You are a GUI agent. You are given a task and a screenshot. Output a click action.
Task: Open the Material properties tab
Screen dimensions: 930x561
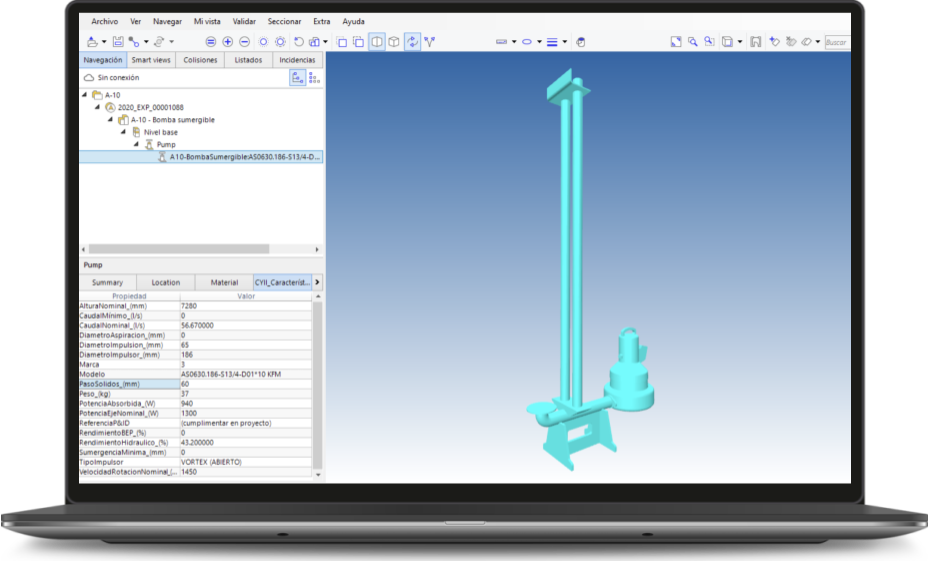pyautogui.click(x=224, y=283)
